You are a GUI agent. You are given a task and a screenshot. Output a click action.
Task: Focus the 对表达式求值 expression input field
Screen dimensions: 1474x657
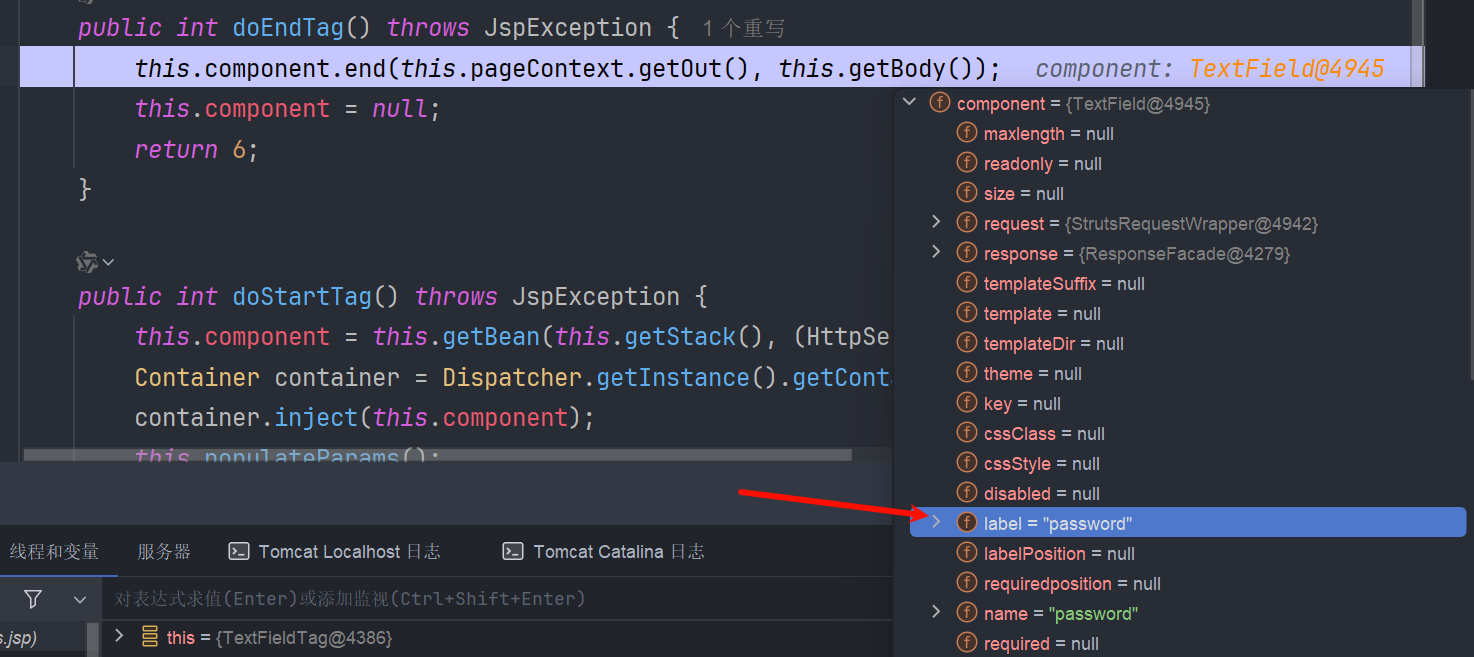click(495, 599)
